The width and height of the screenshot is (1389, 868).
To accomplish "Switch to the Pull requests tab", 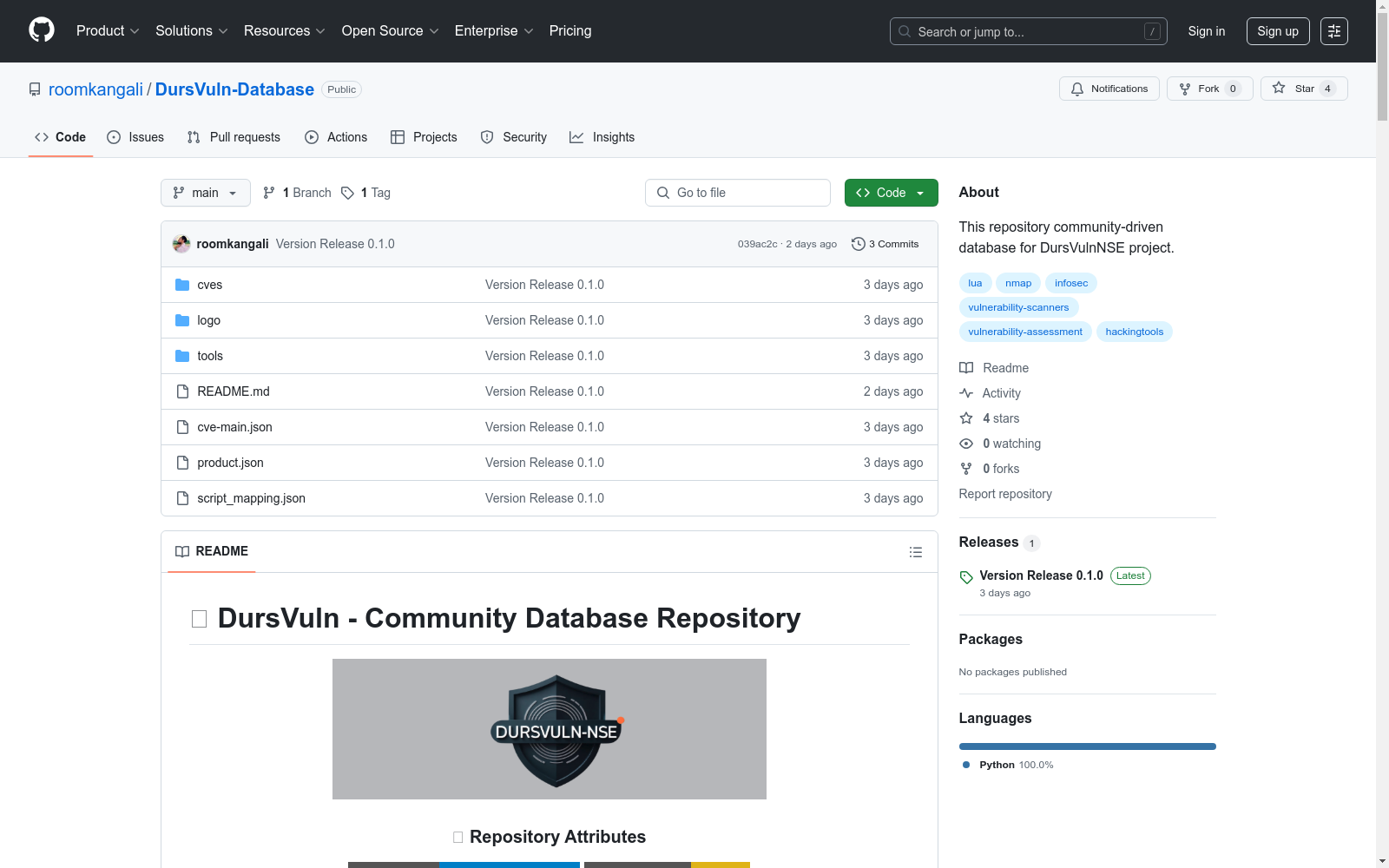I will click(234, 137).
